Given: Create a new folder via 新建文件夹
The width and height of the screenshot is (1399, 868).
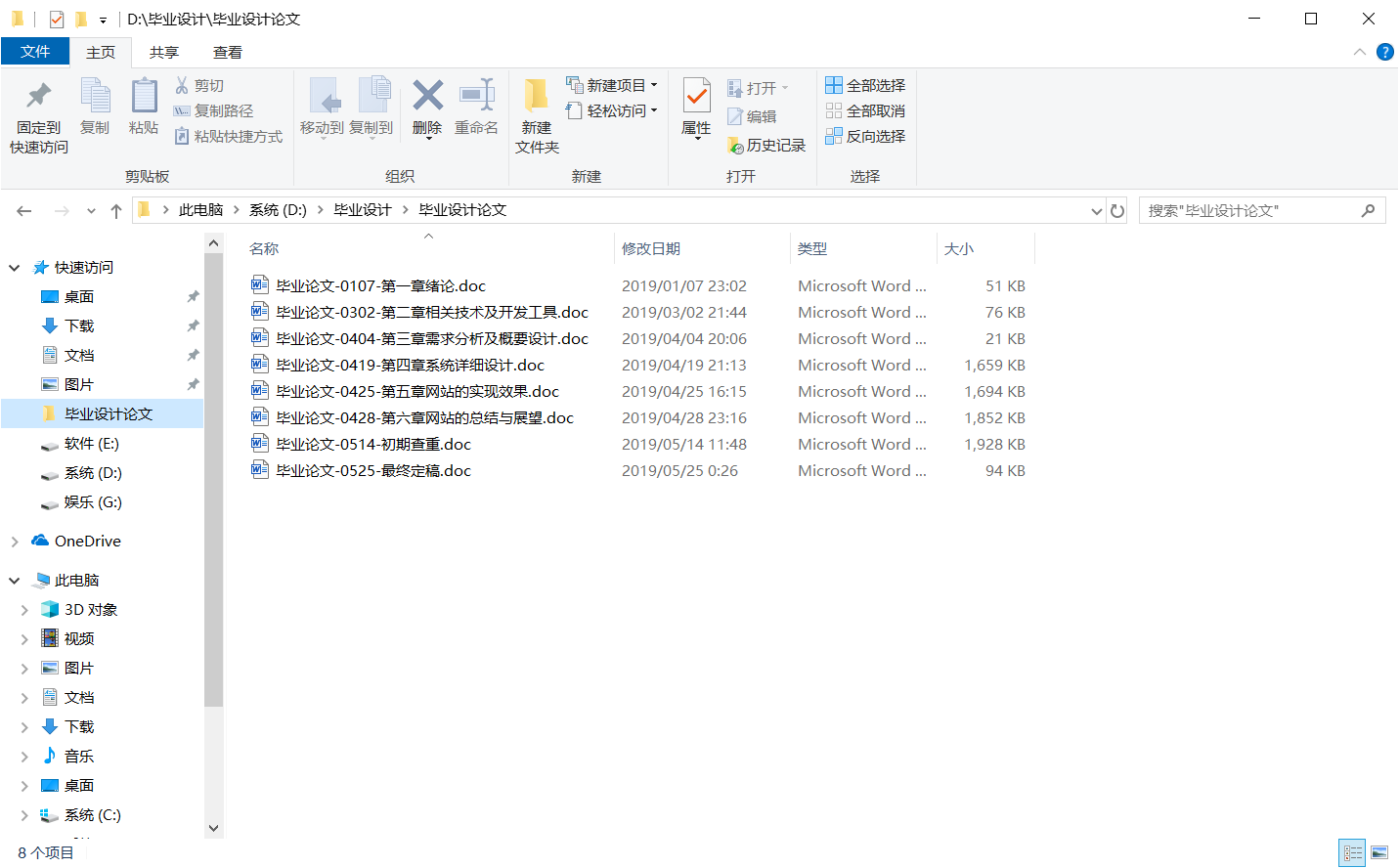Looking at the screenshot, I should click(x=536, y=111).
